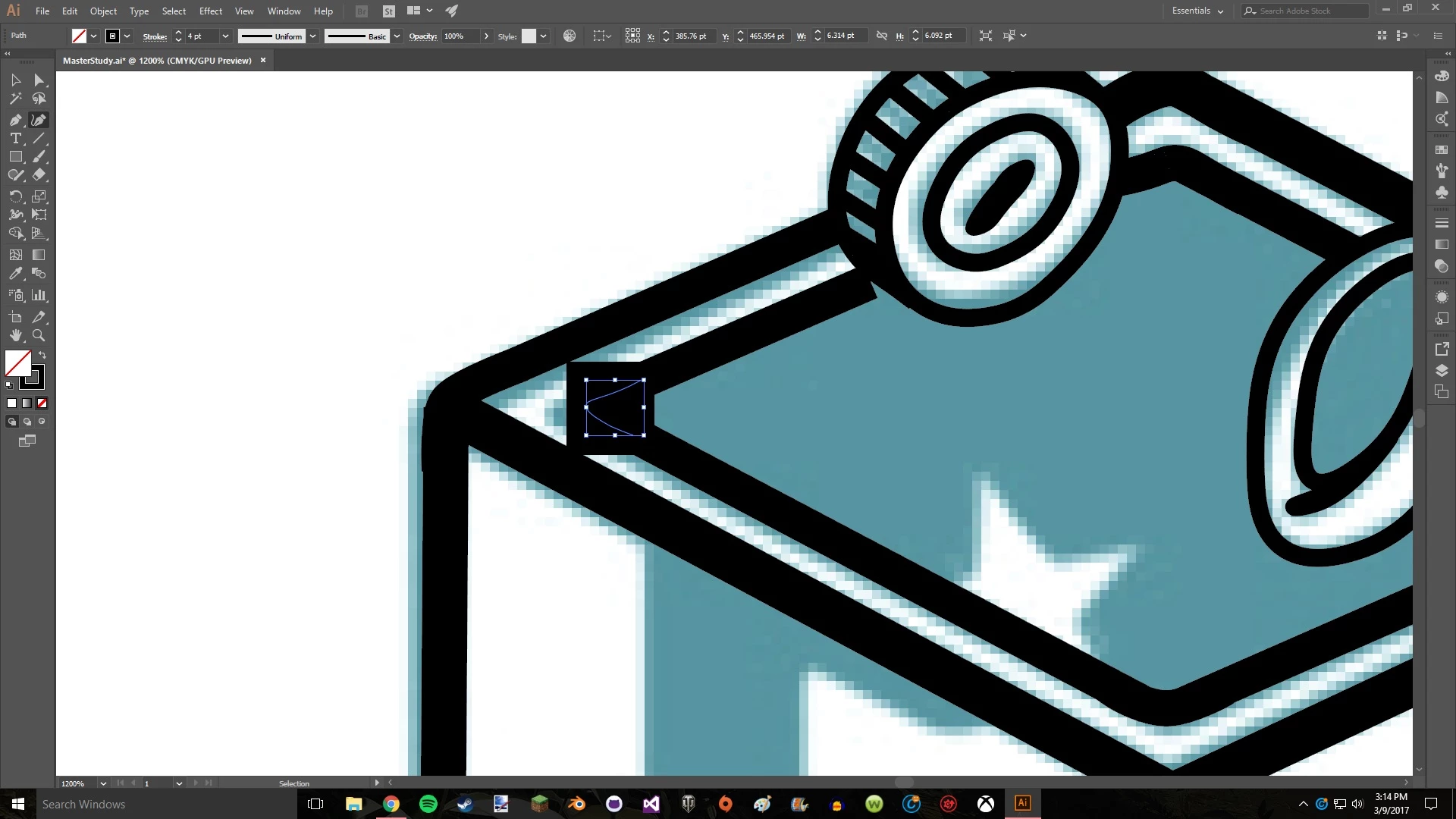Select the Eraser tool
The height and width of the screenshot is (819, 1456).
[39, 175]
